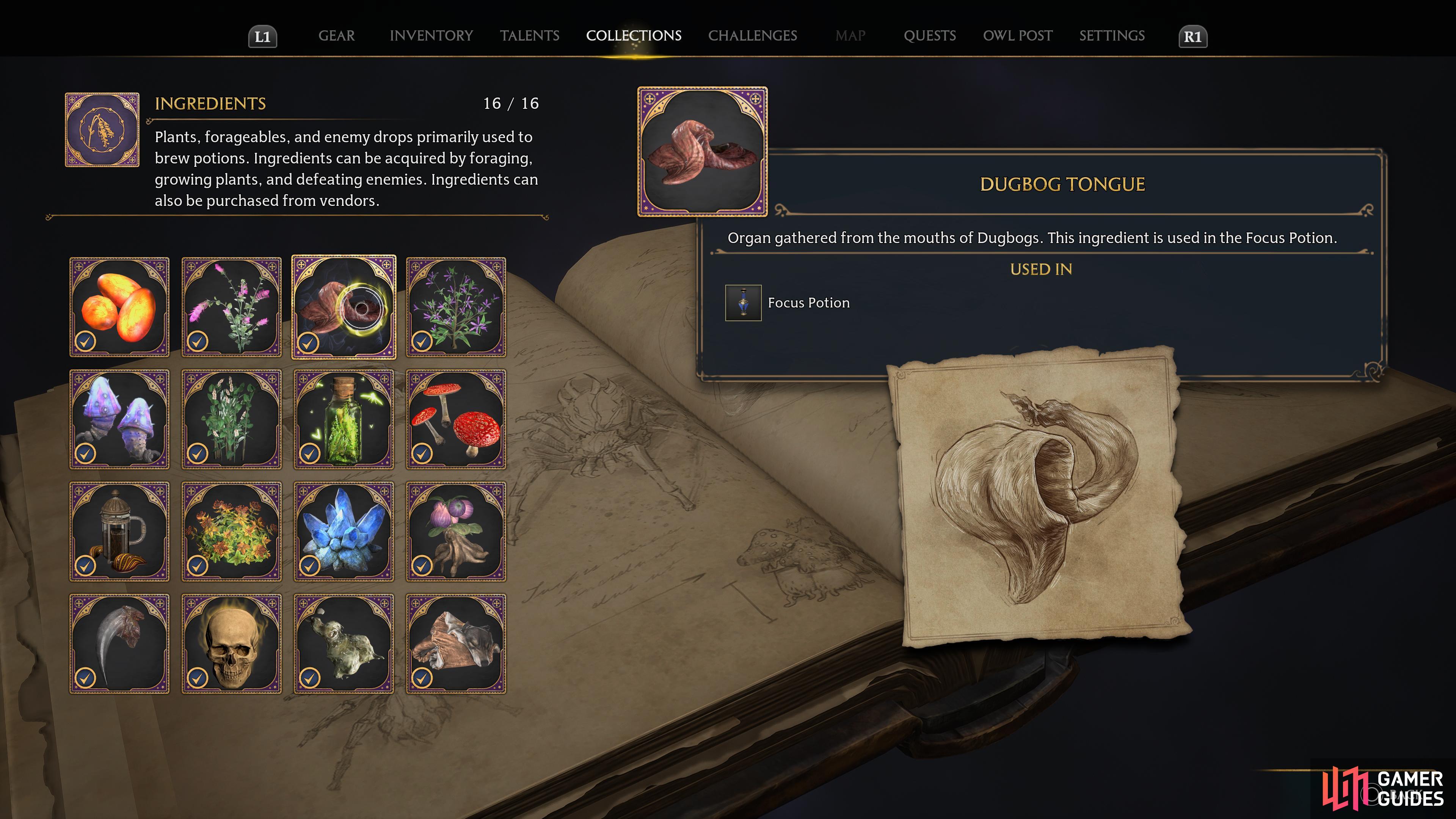This screenshot has width=1456, height=819.
Task: Click the large Dugbog Tongue preview image
Action: tap(703, 152)
